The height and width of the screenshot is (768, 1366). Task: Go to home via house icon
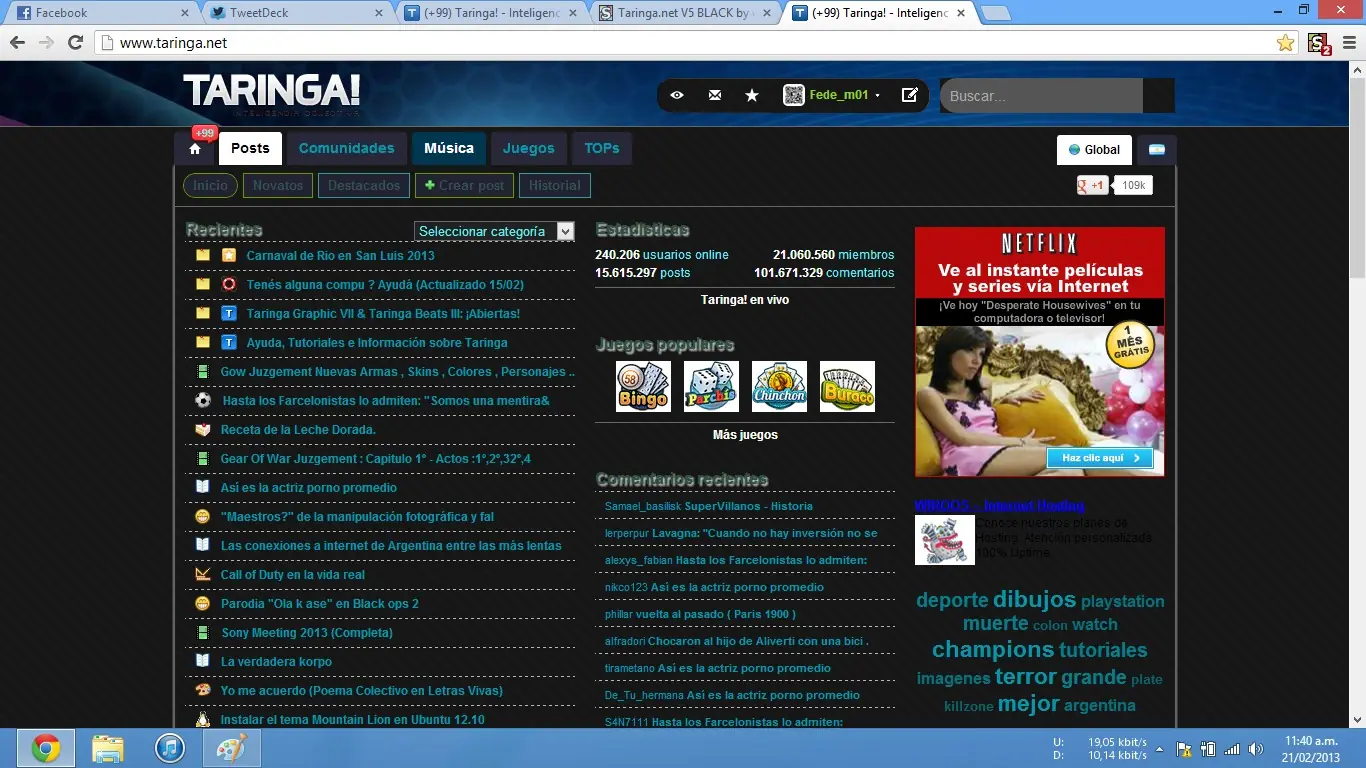click(x=195, y=149)
